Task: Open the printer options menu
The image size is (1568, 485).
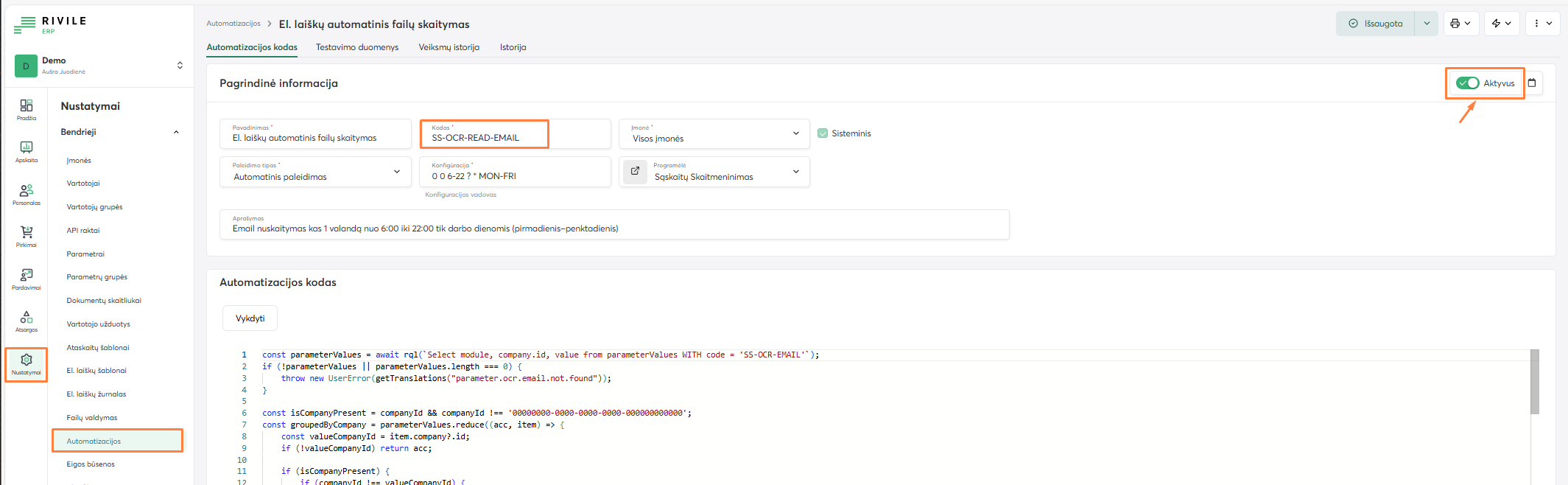Action: 1460,24
